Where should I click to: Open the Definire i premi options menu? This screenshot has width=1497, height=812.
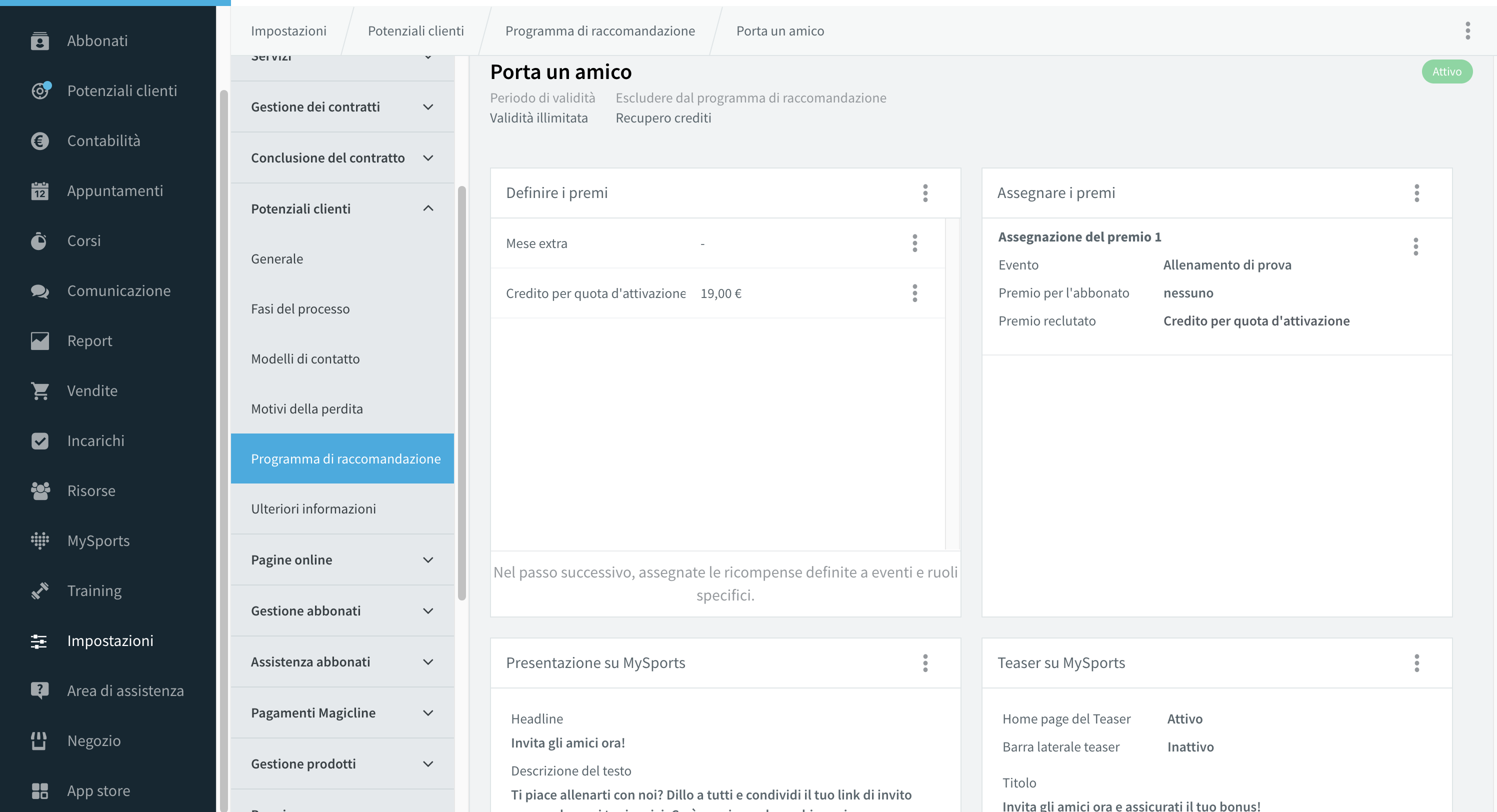point(925,193)
